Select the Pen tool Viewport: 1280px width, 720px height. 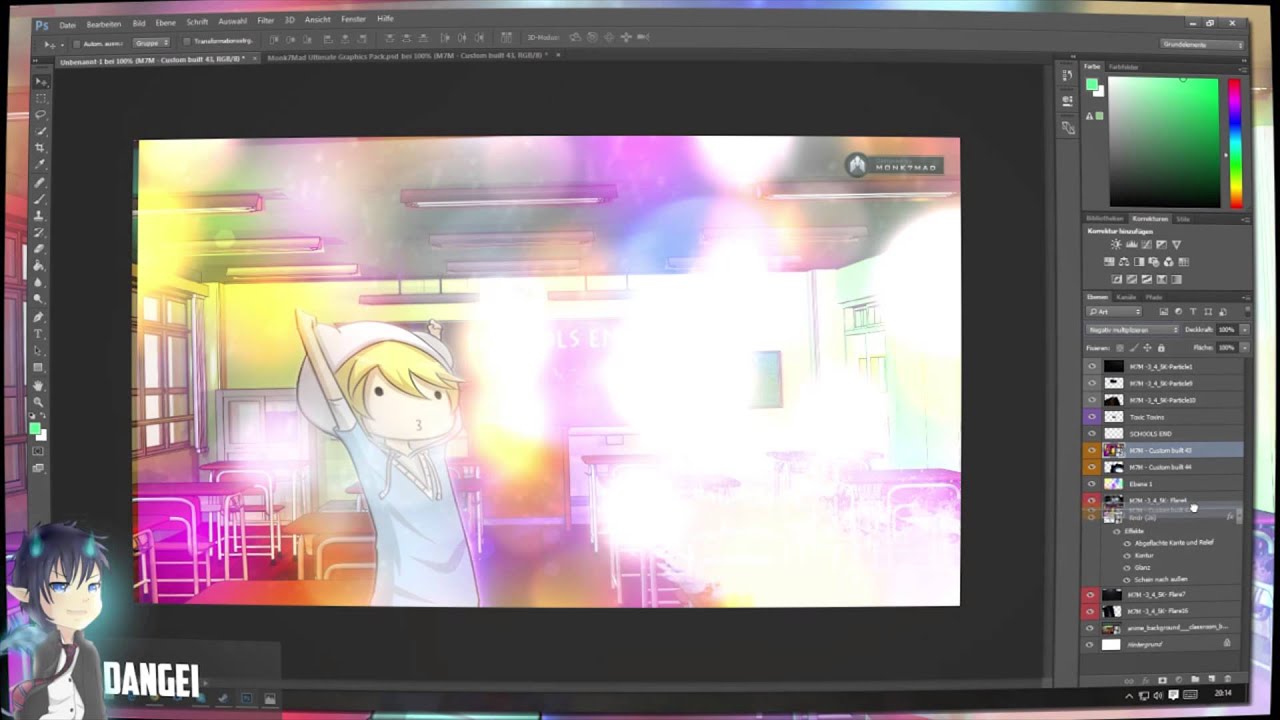click(x=40, y=317)
